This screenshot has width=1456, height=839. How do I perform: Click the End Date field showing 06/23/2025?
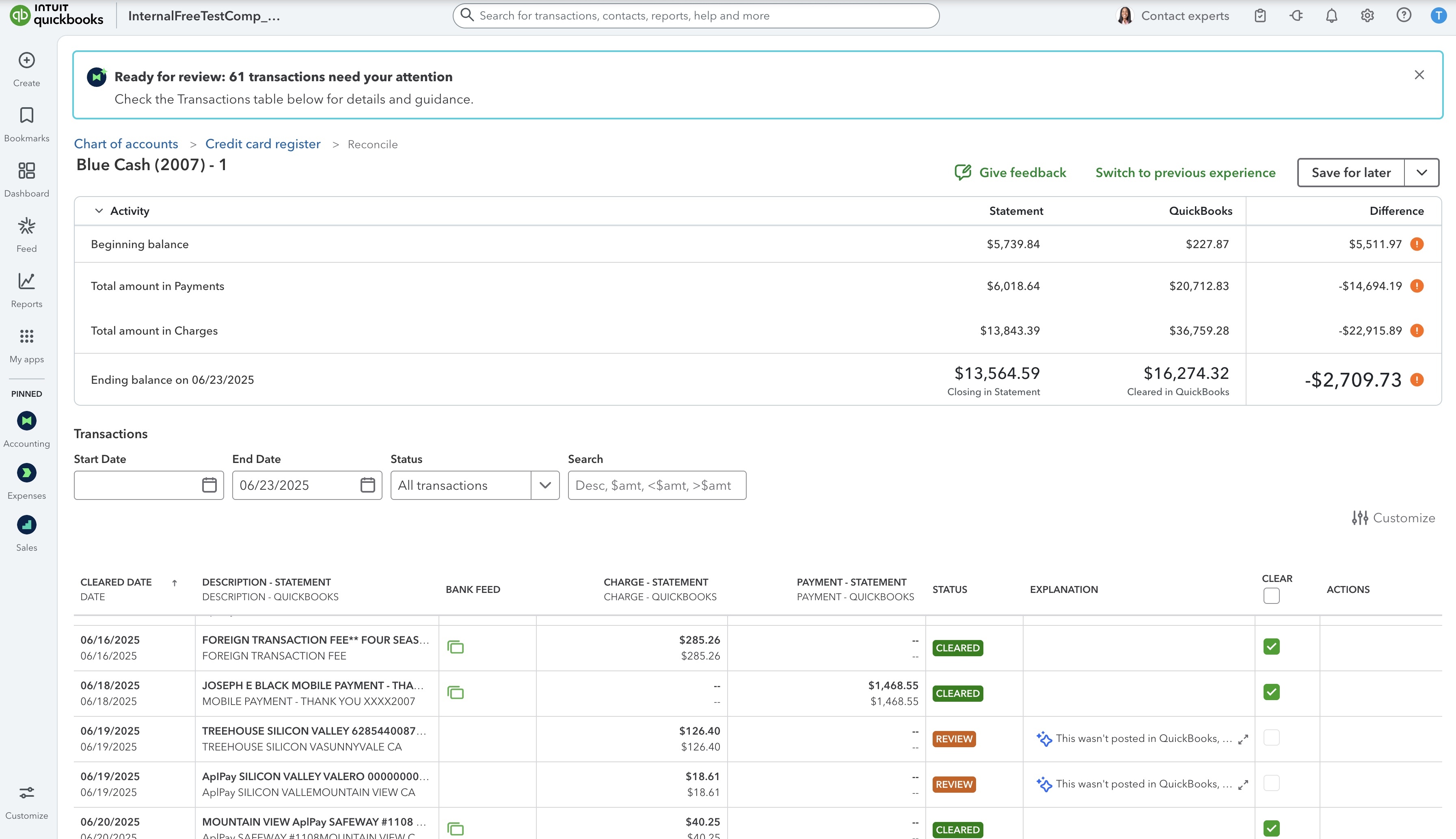click(307, 485)
